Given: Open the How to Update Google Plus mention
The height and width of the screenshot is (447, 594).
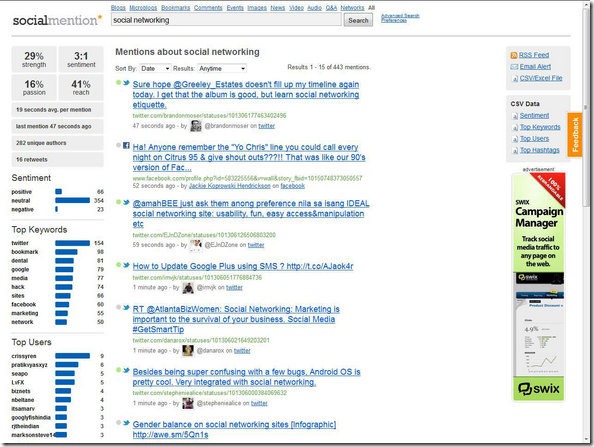Looking at the screenshot, I should click(x=243, y=266).
